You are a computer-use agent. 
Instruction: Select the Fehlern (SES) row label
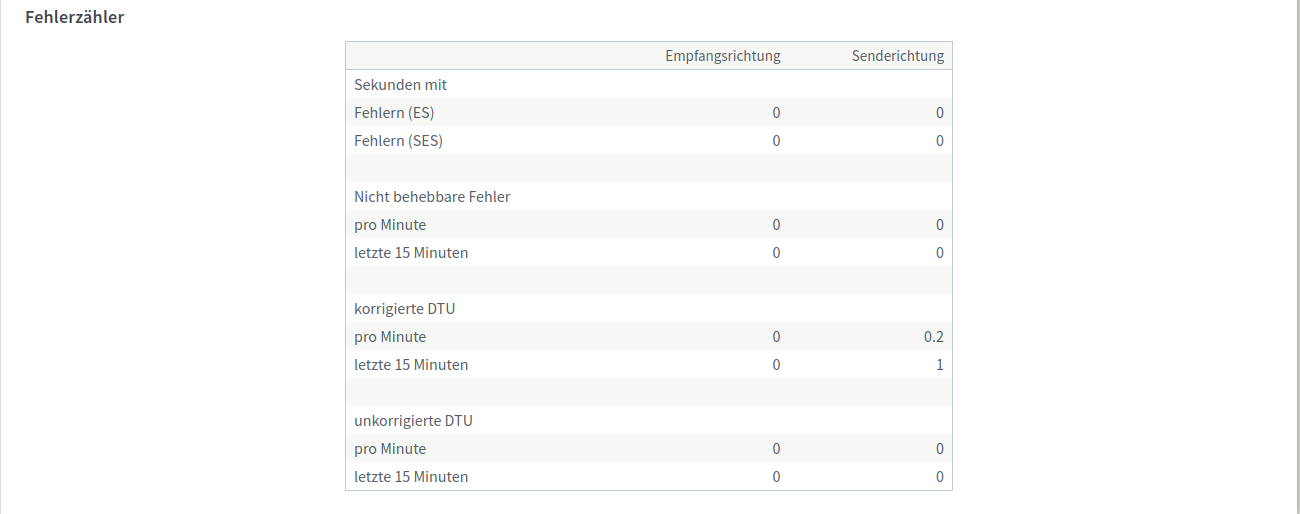398,141
